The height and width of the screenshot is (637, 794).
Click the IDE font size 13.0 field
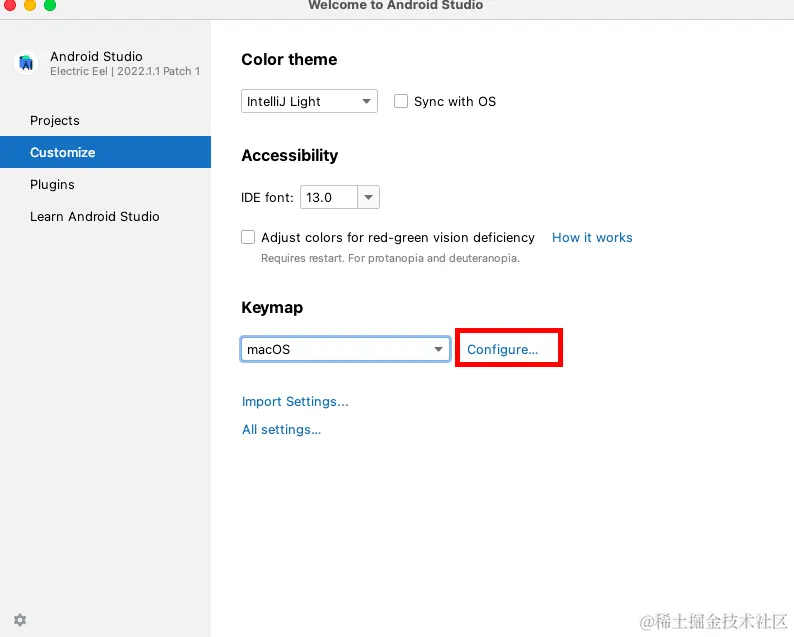[x=329, y=197]
